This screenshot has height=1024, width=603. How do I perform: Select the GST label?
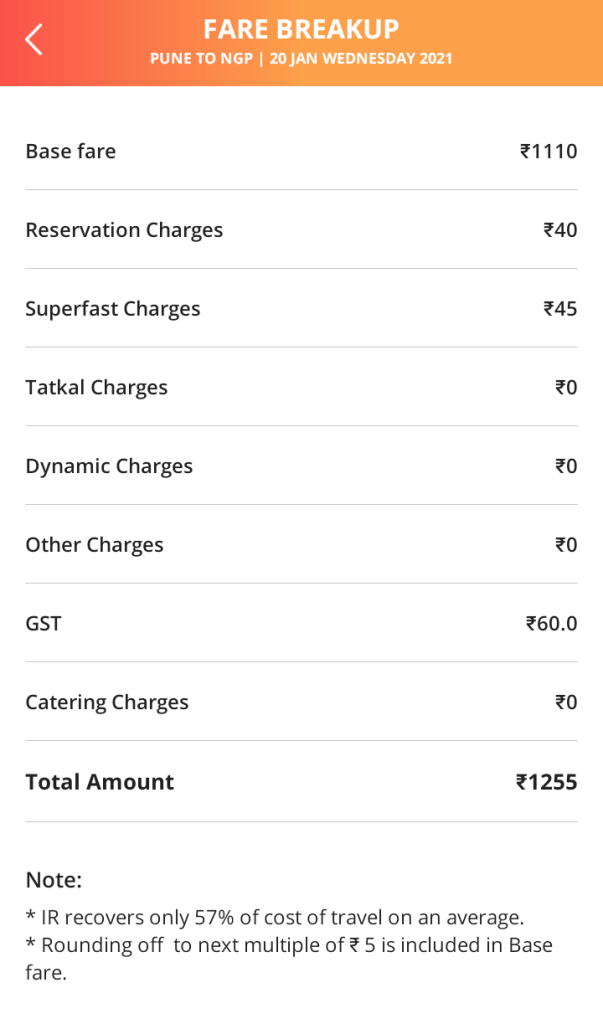coord(43,624)
